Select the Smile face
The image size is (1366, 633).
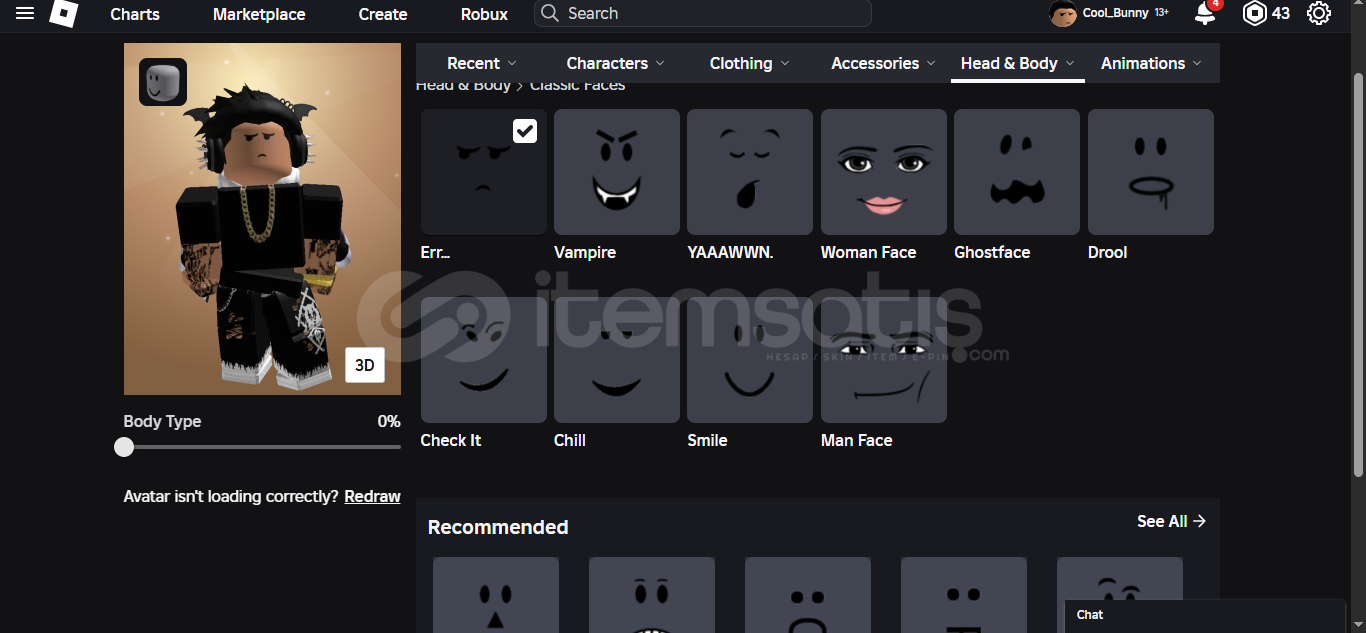coord(750,360)
